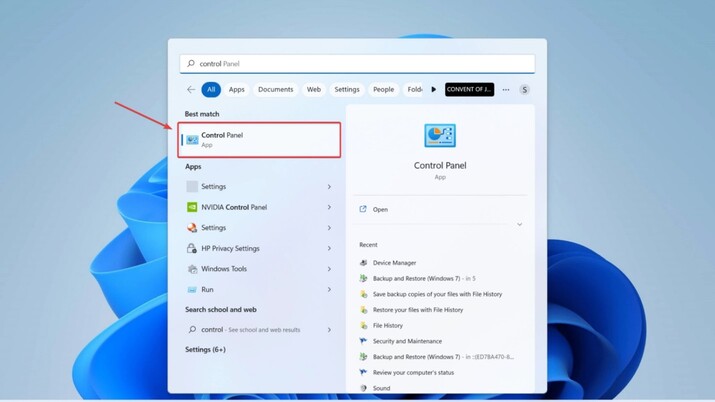Click the Windows Tools gear icon
This screenshot has height=402, width=715.
(x=192, y=269)
